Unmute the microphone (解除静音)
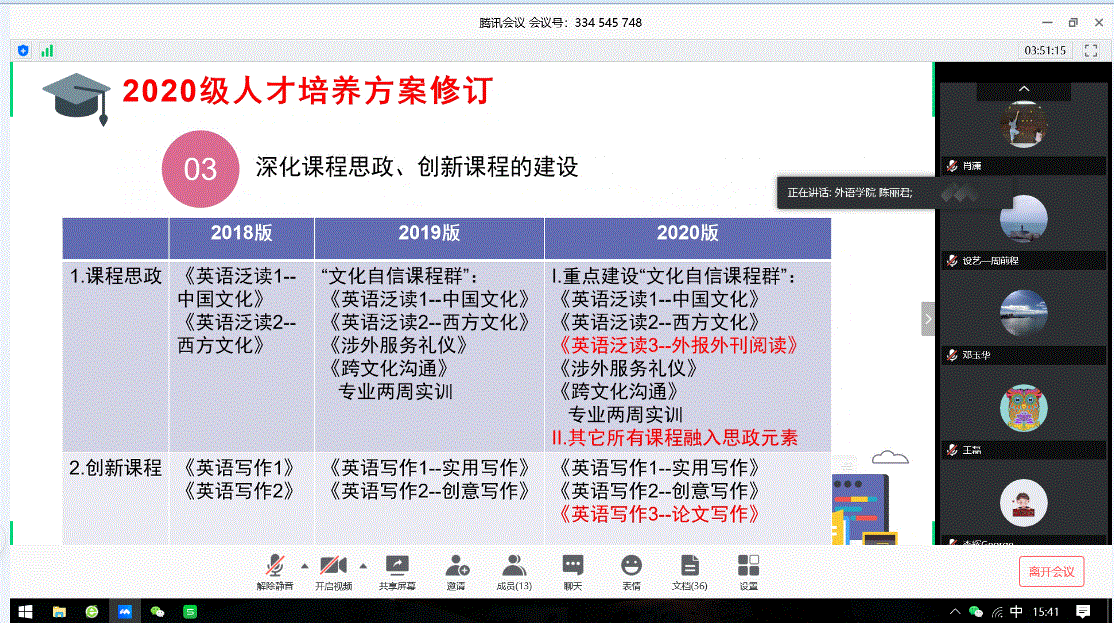This screenshot has width=1114, height=623. click(274, 567)
